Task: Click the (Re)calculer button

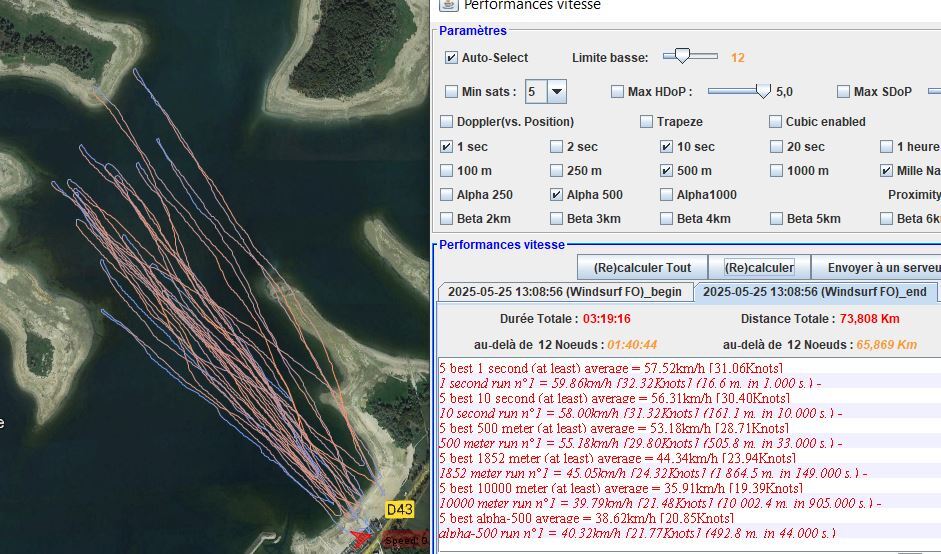Action: pyautogui.click(x=759, y=268)
